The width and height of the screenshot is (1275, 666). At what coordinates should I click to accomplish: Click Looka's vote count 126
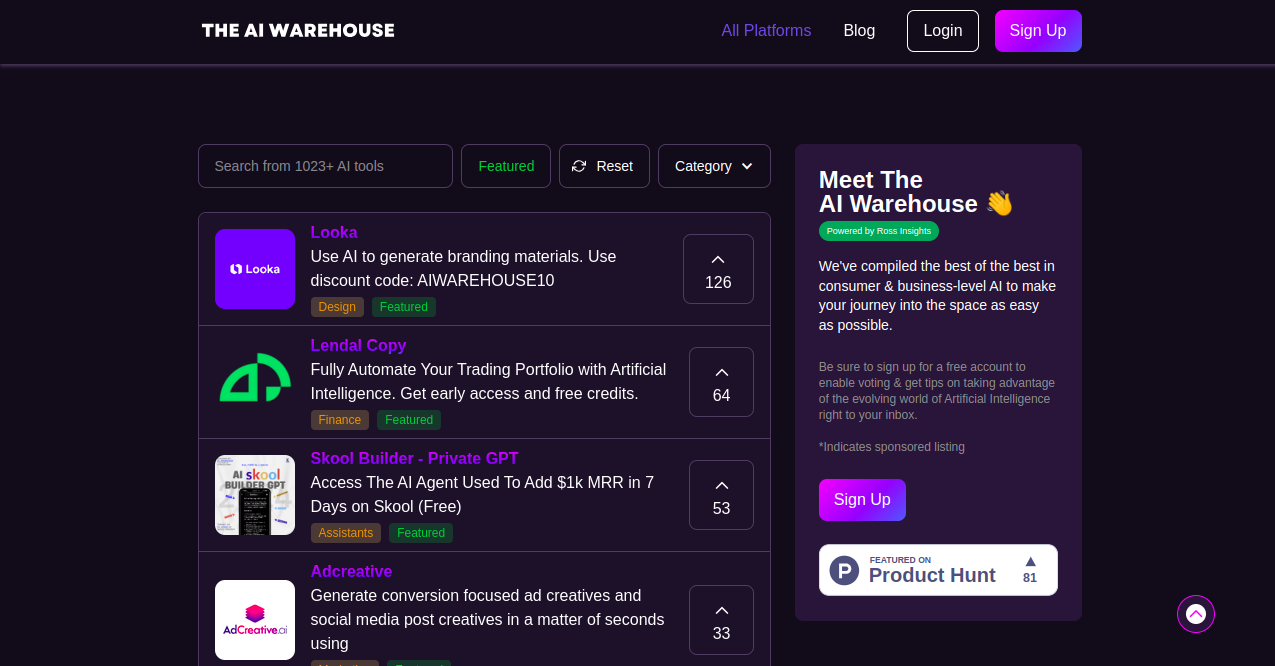[x=718, y=282]
